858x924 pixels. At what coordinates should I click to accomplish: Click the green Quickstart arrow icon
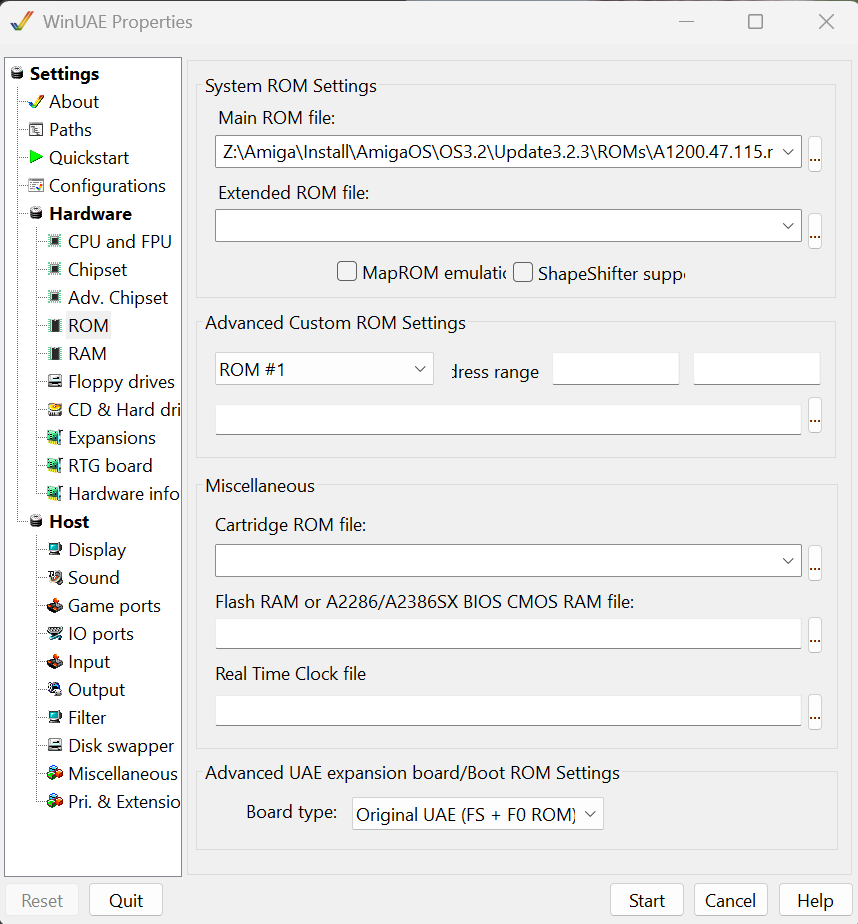point(36,157)
